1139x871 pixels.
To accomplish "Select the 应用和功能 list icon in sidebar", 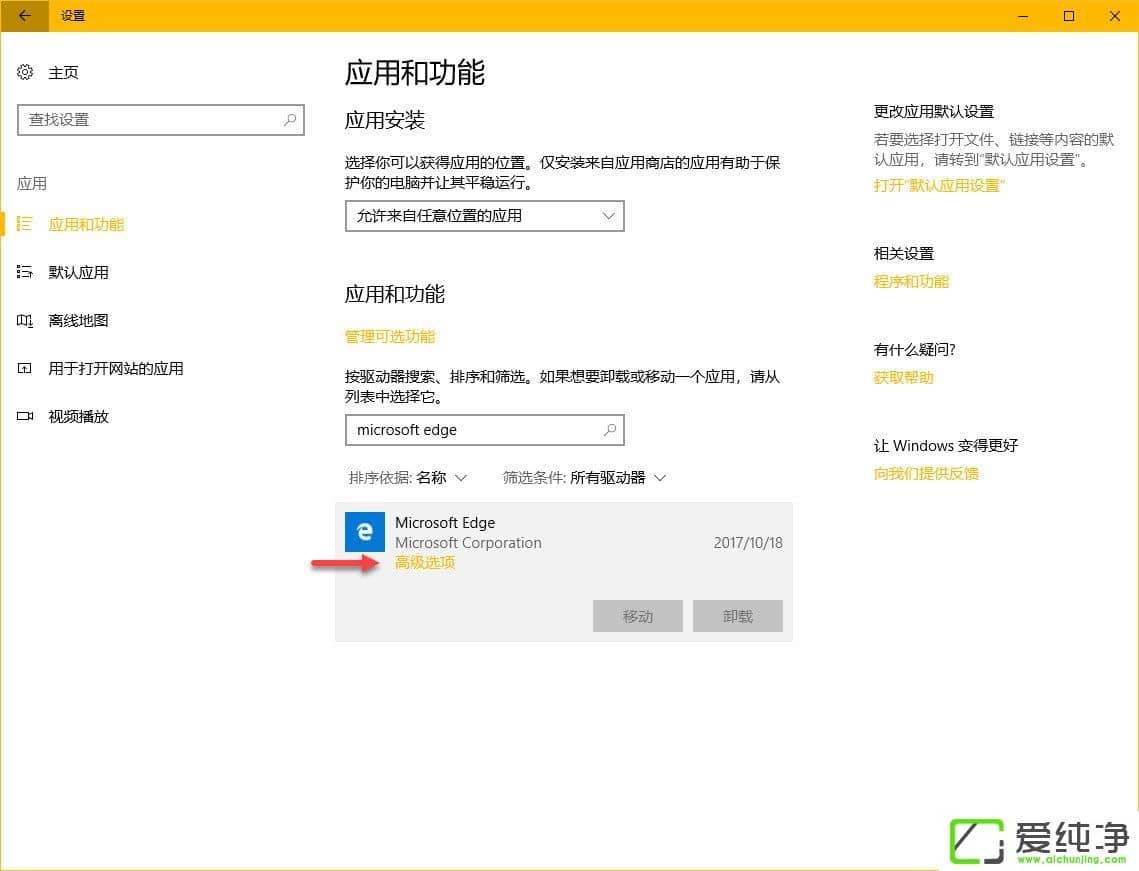I will (x=25, y=224).
